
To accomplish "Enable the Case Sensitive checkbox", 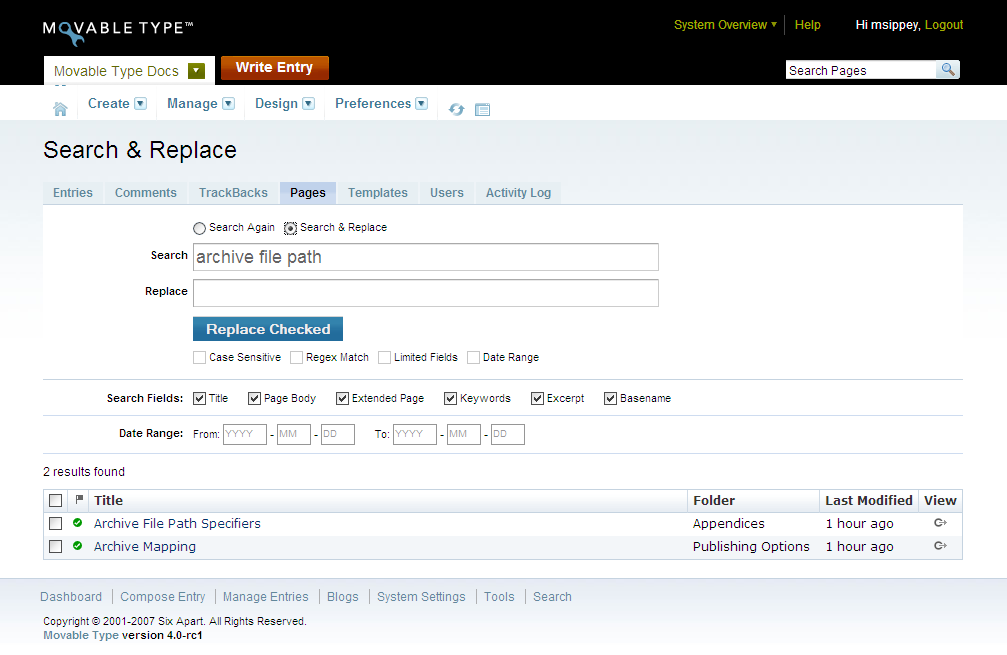I will [199, 357].
